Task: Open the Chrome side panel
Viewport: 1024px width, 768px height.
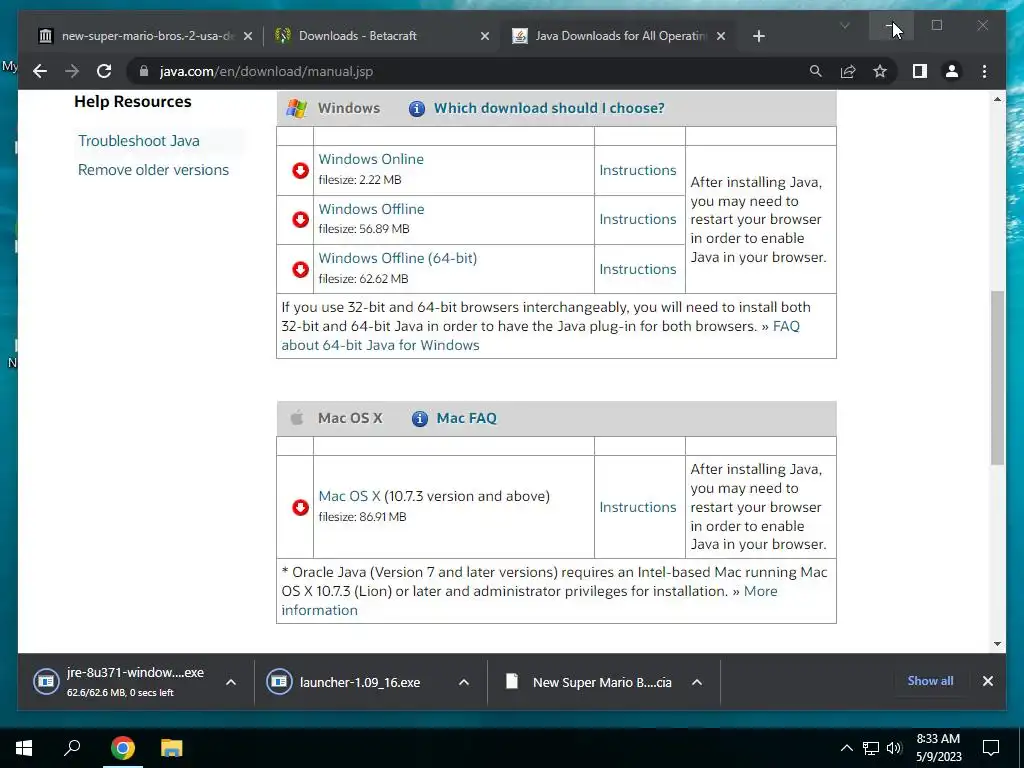Action: tap(920, 71)
